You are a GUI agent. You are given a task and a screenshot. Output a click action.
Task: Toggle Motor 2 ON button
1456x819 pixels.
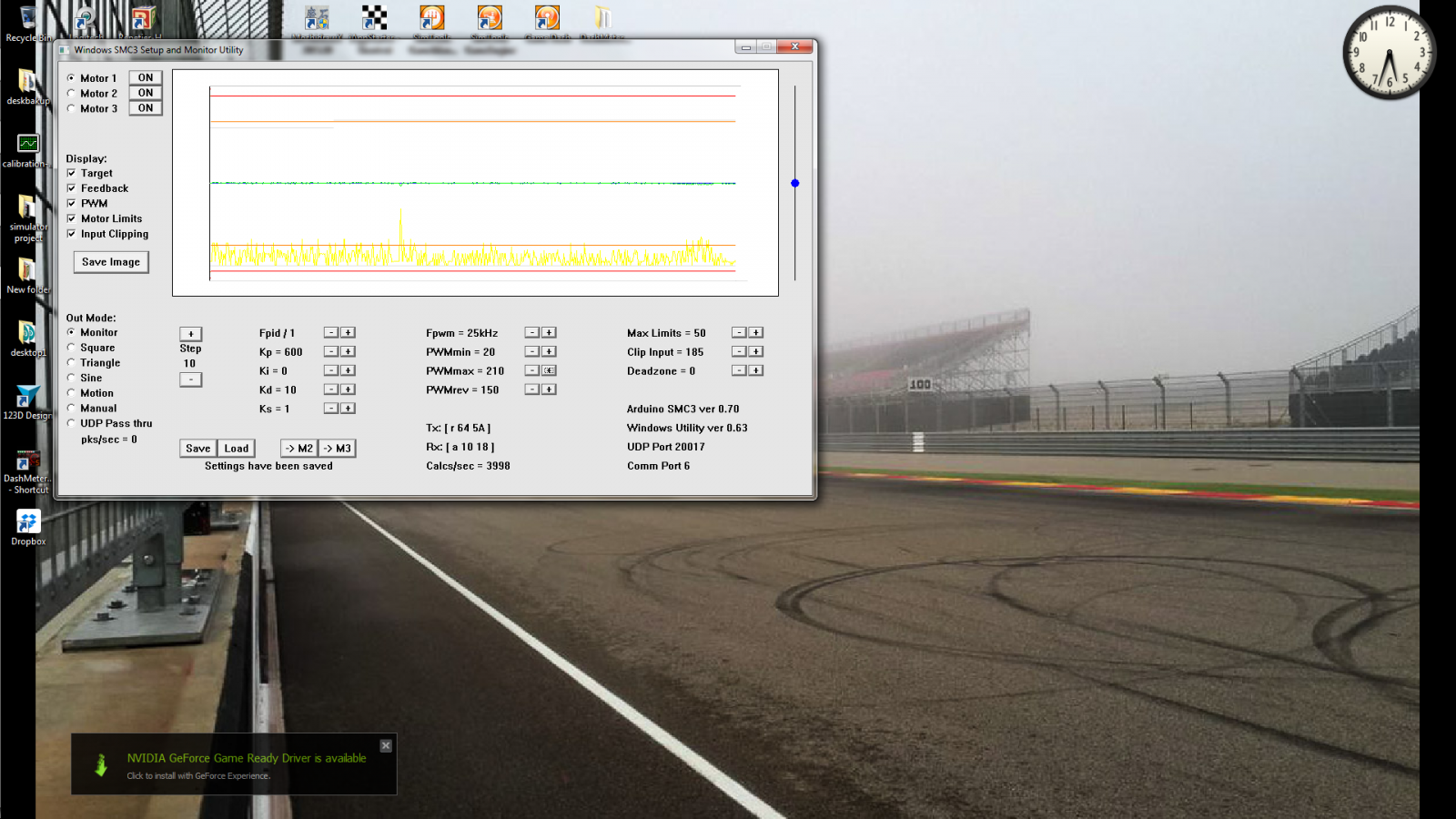146,93
